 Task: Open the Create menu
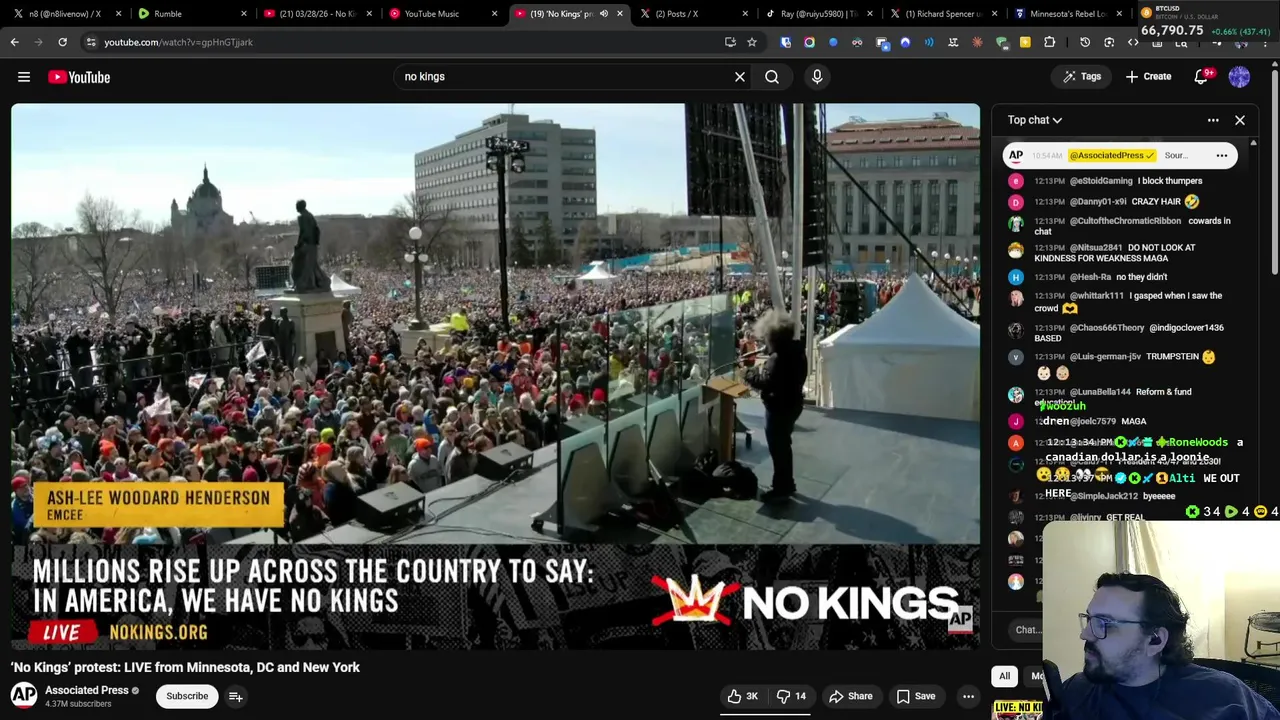pyautogui.click(x=1148, y=77)
